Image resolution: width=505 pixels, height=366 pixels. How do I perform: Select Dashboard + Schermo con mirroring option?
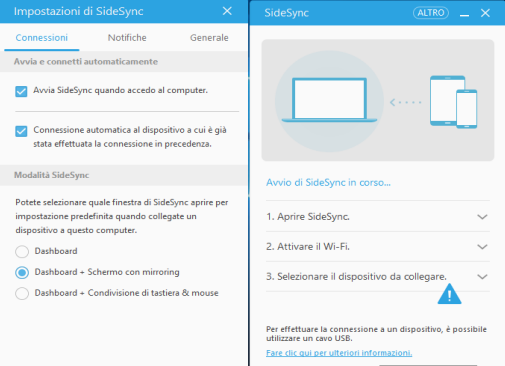(x=22, y=272)
